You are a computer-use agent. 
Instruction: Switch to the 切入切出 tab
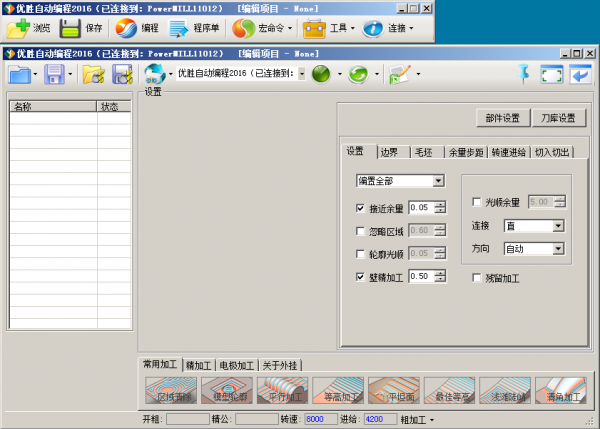552,152
